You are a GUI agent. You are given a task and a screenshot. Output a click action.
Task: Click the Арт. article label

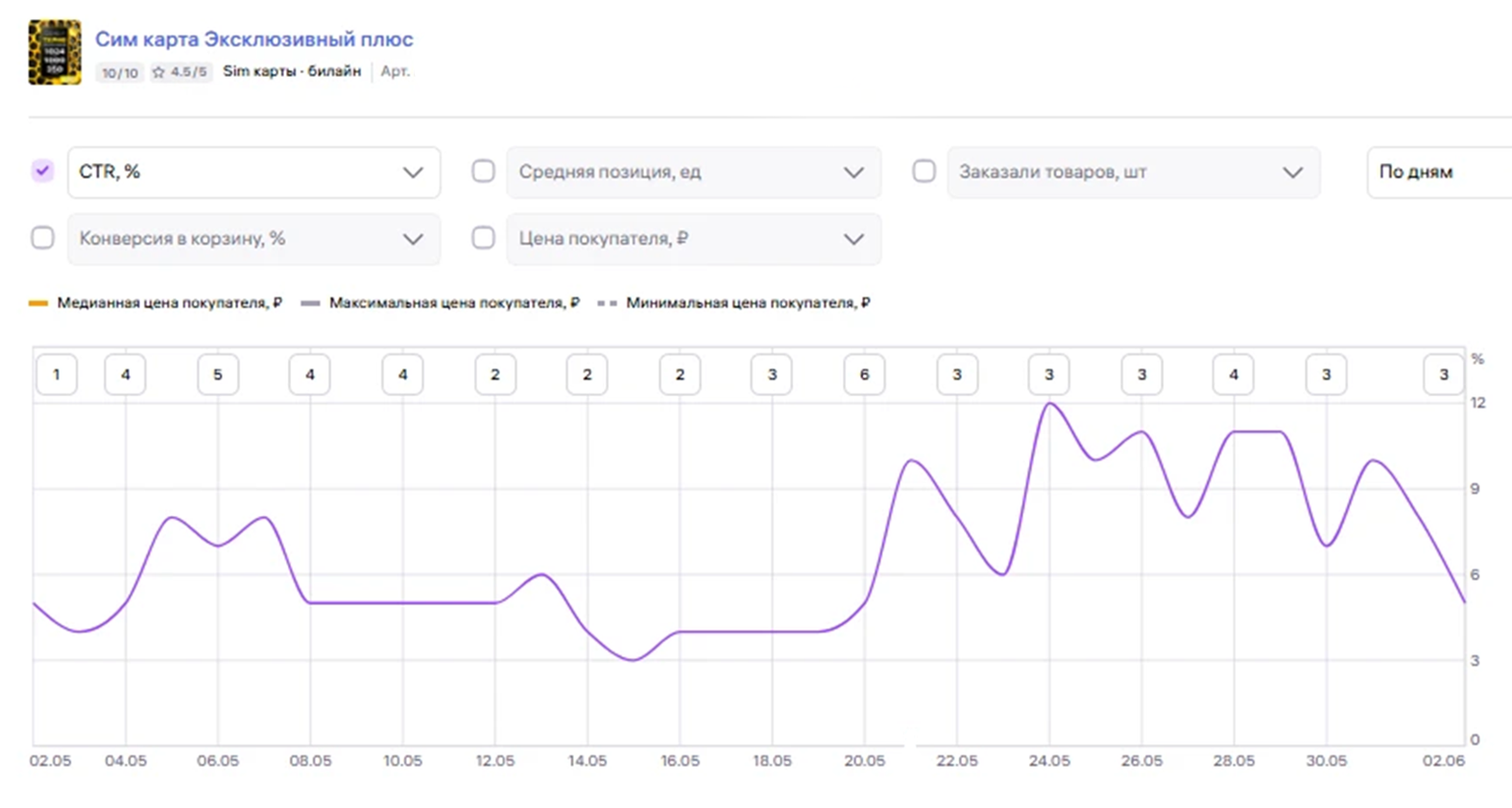click(x=396, y=71)
